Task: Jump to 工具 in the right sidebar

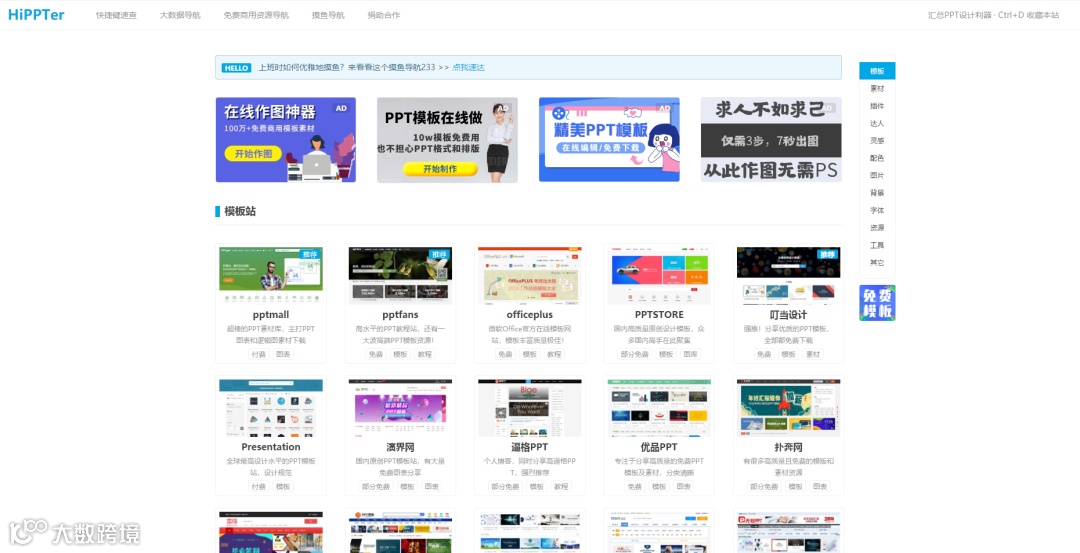Action: [877, 245]
